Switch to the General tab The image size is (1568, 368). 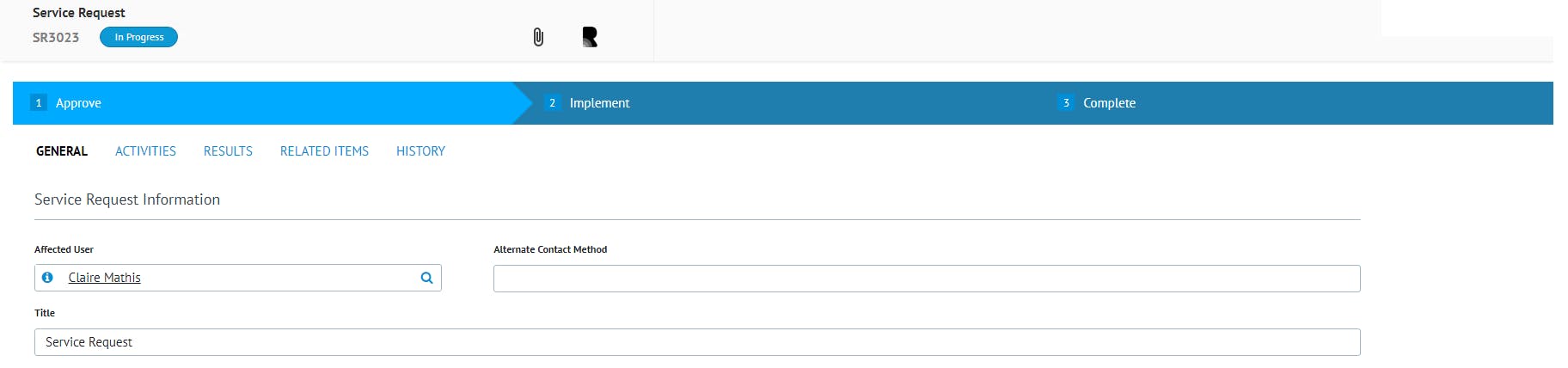pyautogui.click(x=62, y=151)
